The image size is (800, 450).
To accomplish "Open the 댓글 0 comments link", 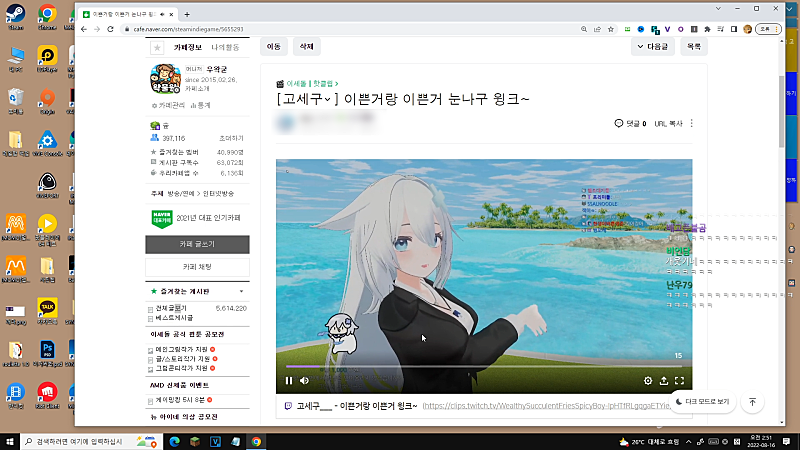I will pyautogui.click(x=631, y=123).
